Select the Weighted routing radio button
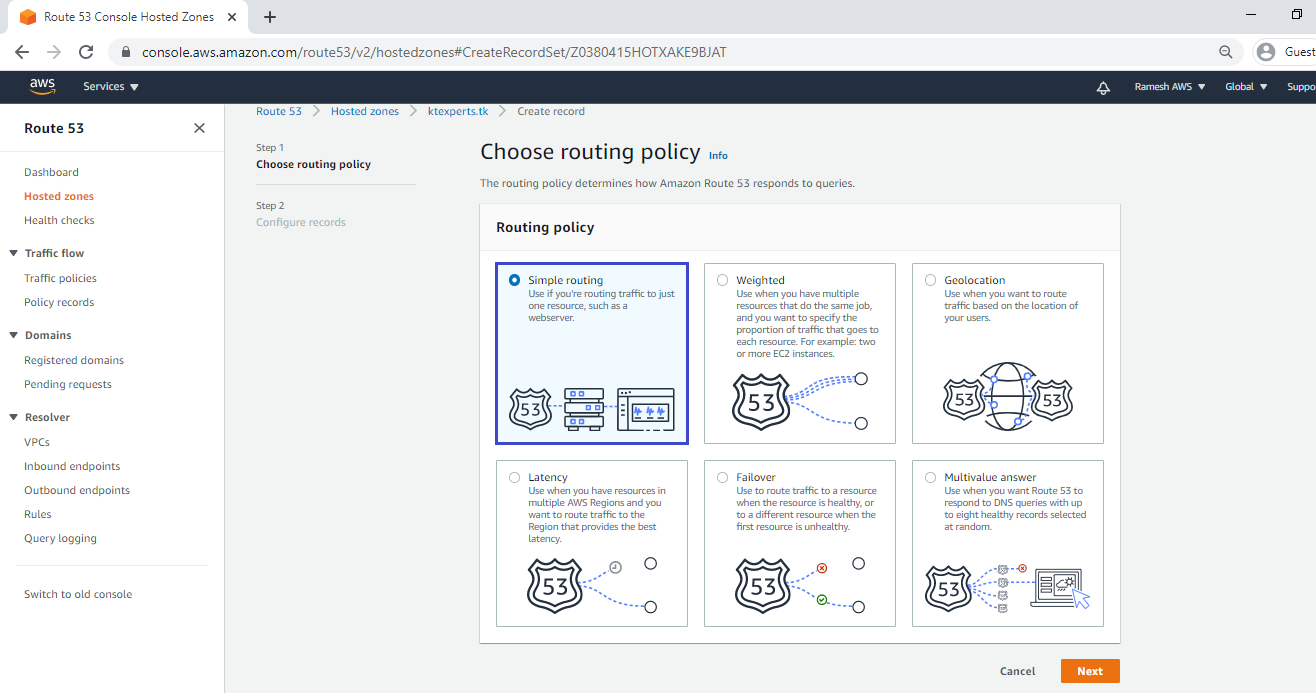Image resolution: width=1316 pixels, height=693 pixels. 722,280
